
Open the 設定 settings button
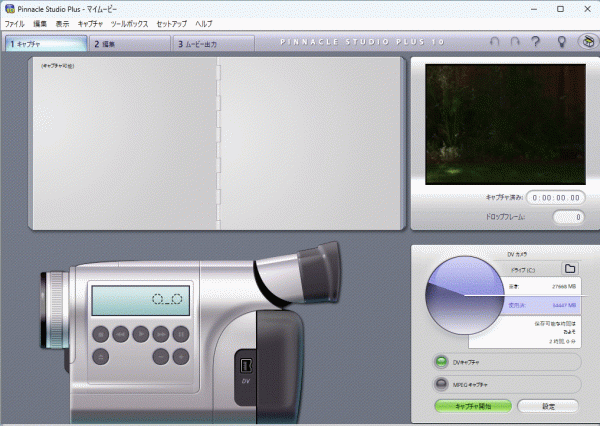(x=548, y=406)
